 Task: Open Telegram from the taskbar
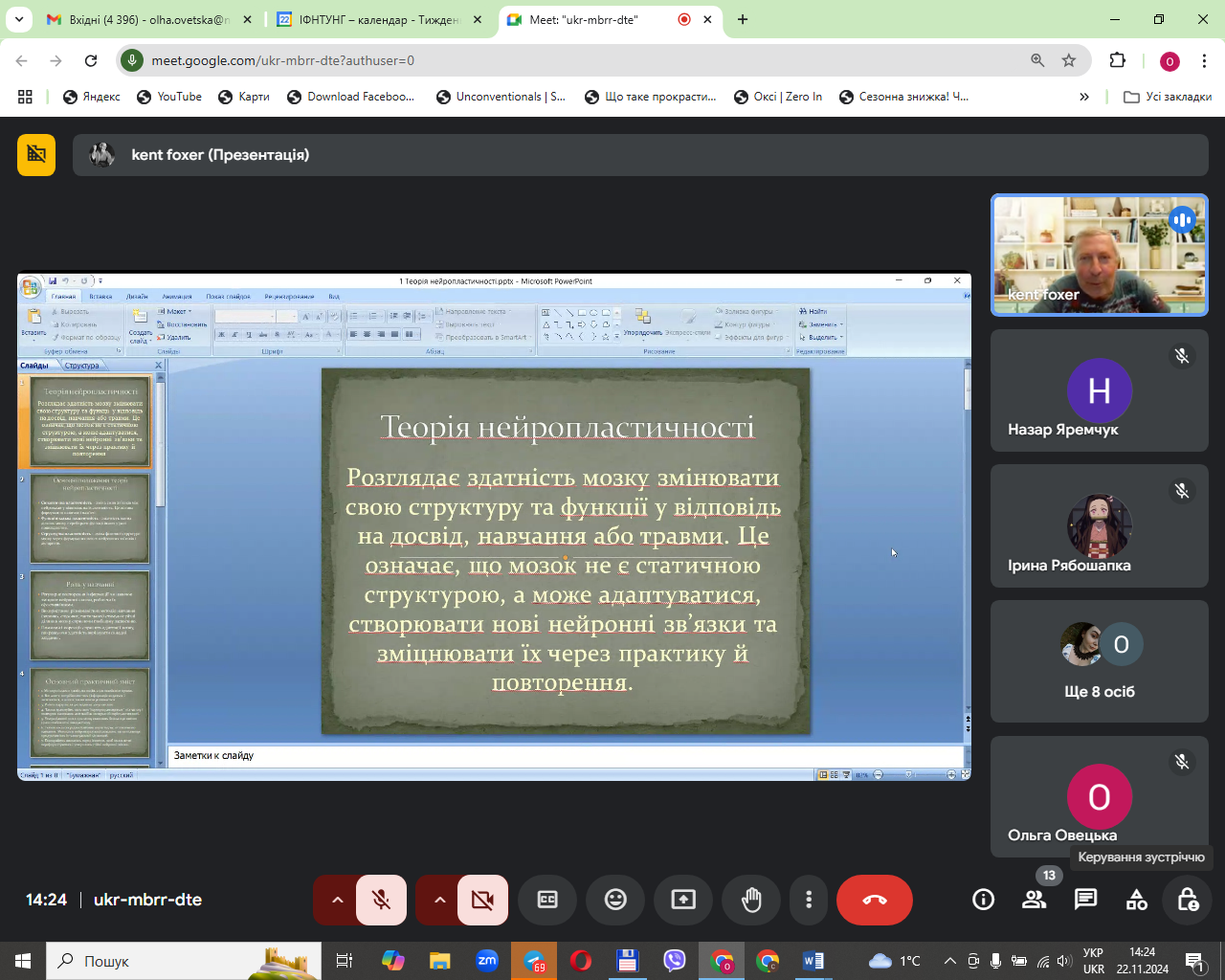tap(534, 961)
